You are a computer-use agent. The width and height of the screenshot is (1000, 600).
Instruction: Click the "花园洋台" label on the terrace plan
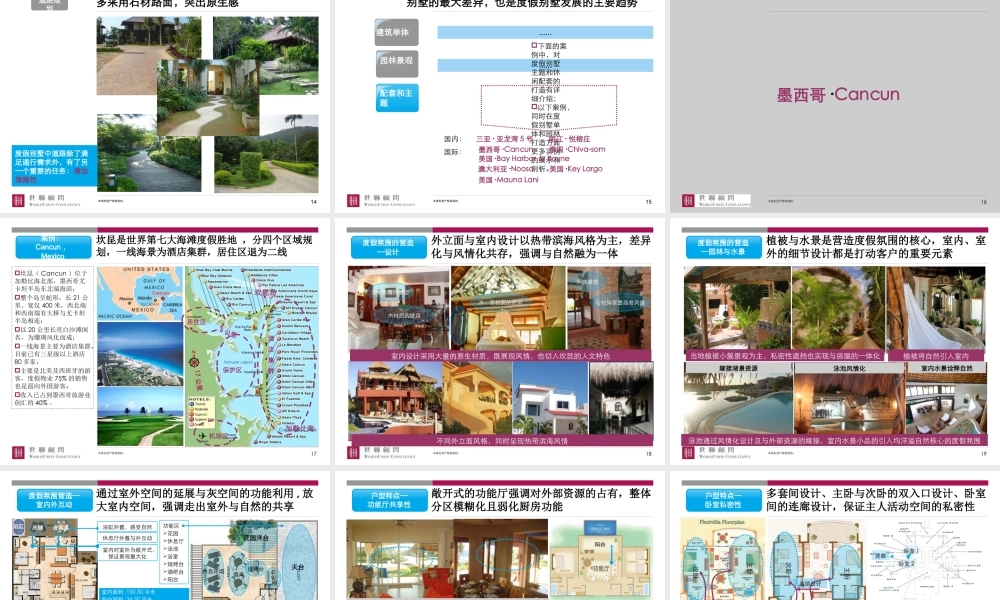[x=256, y=538]
